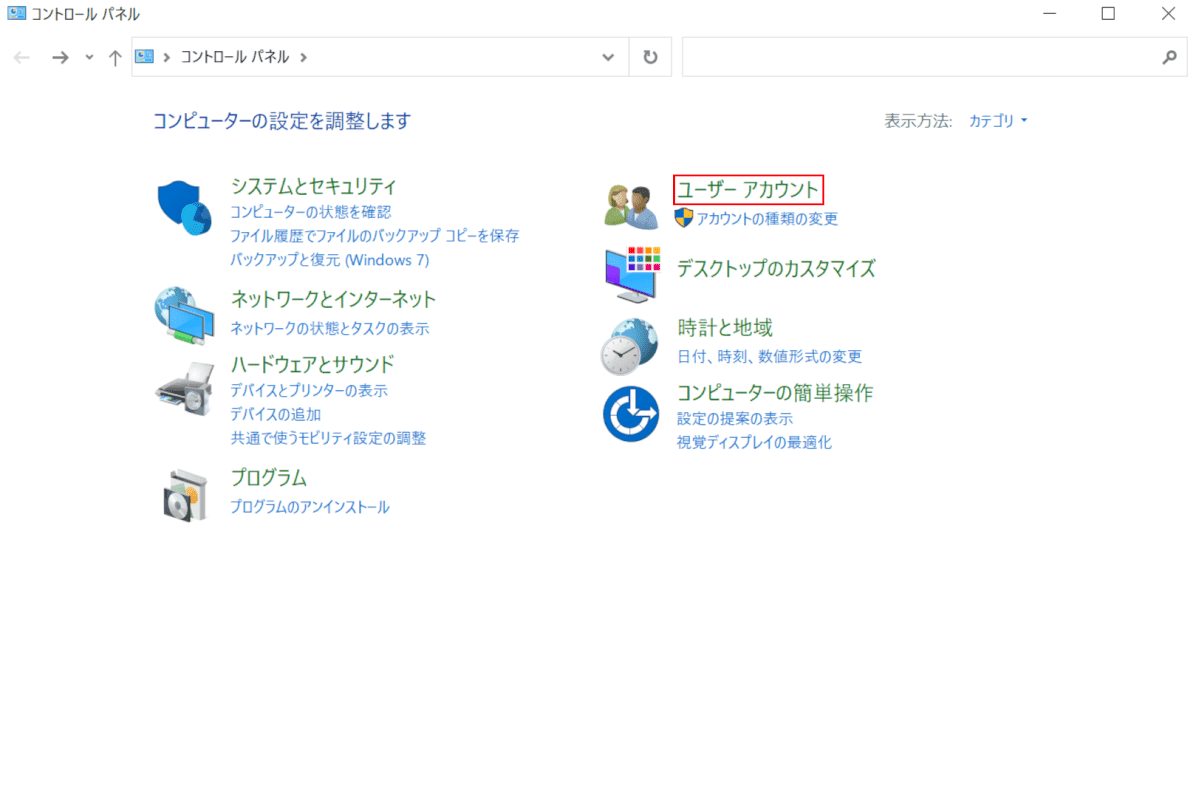Click デバイスの追加 link
Screen dimensions: 1196x800
pyautogui.click(x=275, y=414)
